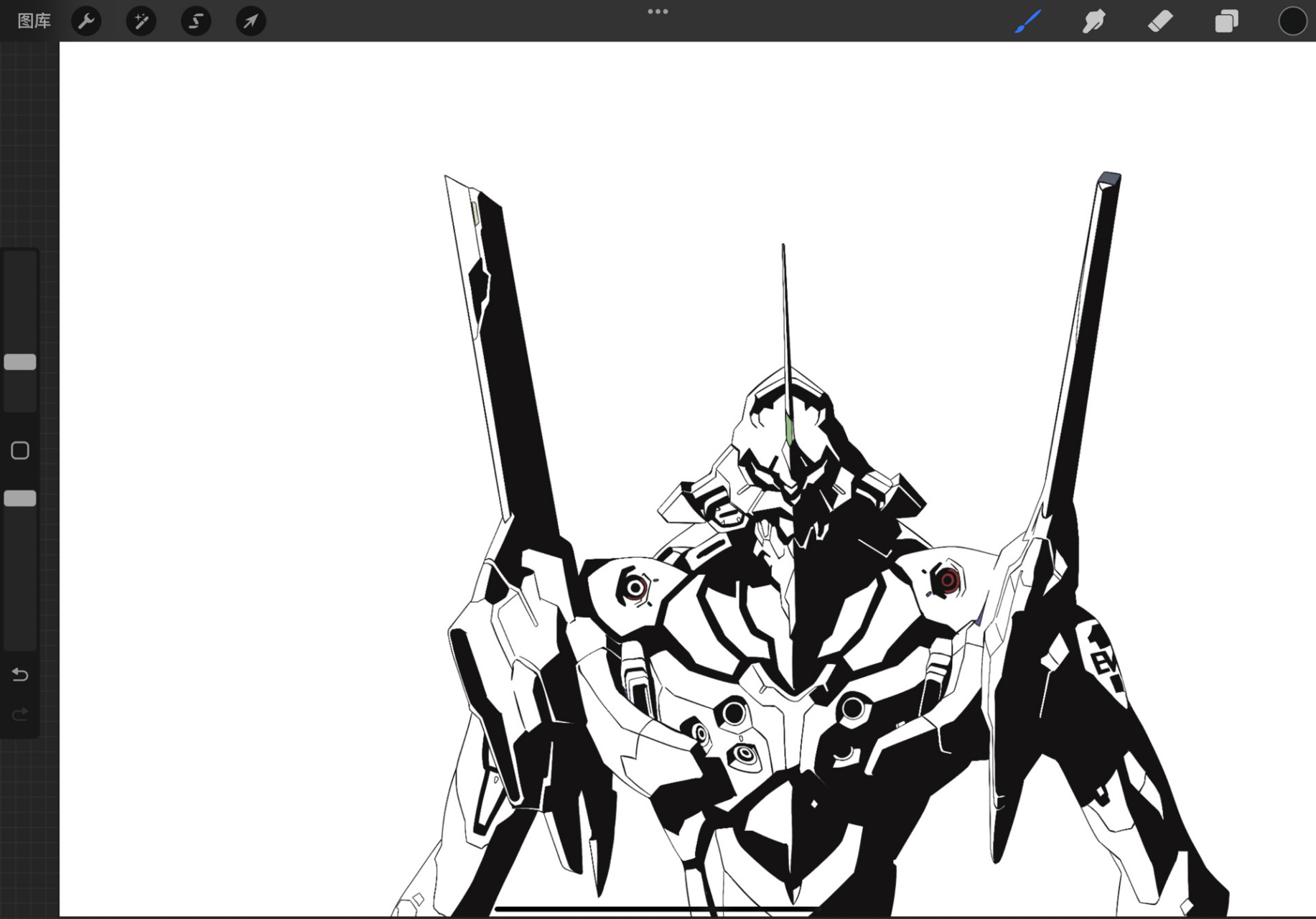Click the lower brush opacity slider handle
Image resolution: width=1316 pixels, height=919 pixels.
tap(20, 498)
